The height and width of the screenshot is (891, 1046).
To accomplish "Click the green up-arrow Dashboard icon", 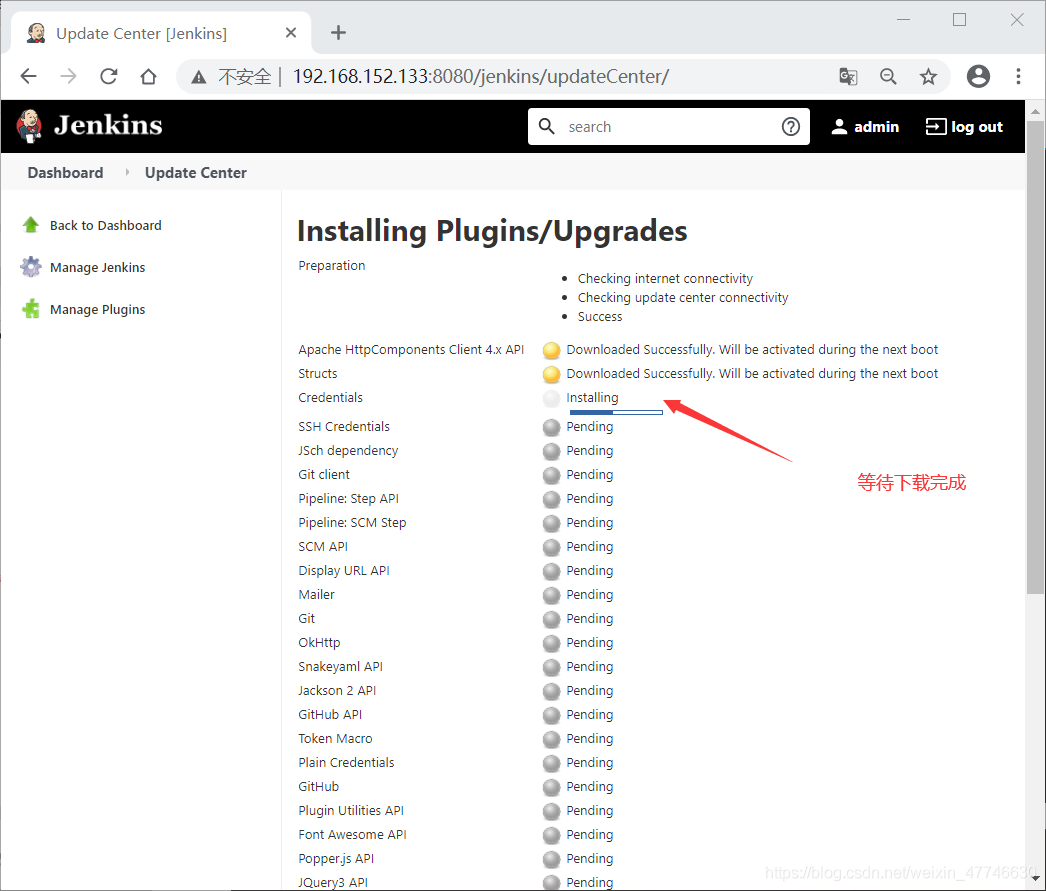I will click(31, 225).
